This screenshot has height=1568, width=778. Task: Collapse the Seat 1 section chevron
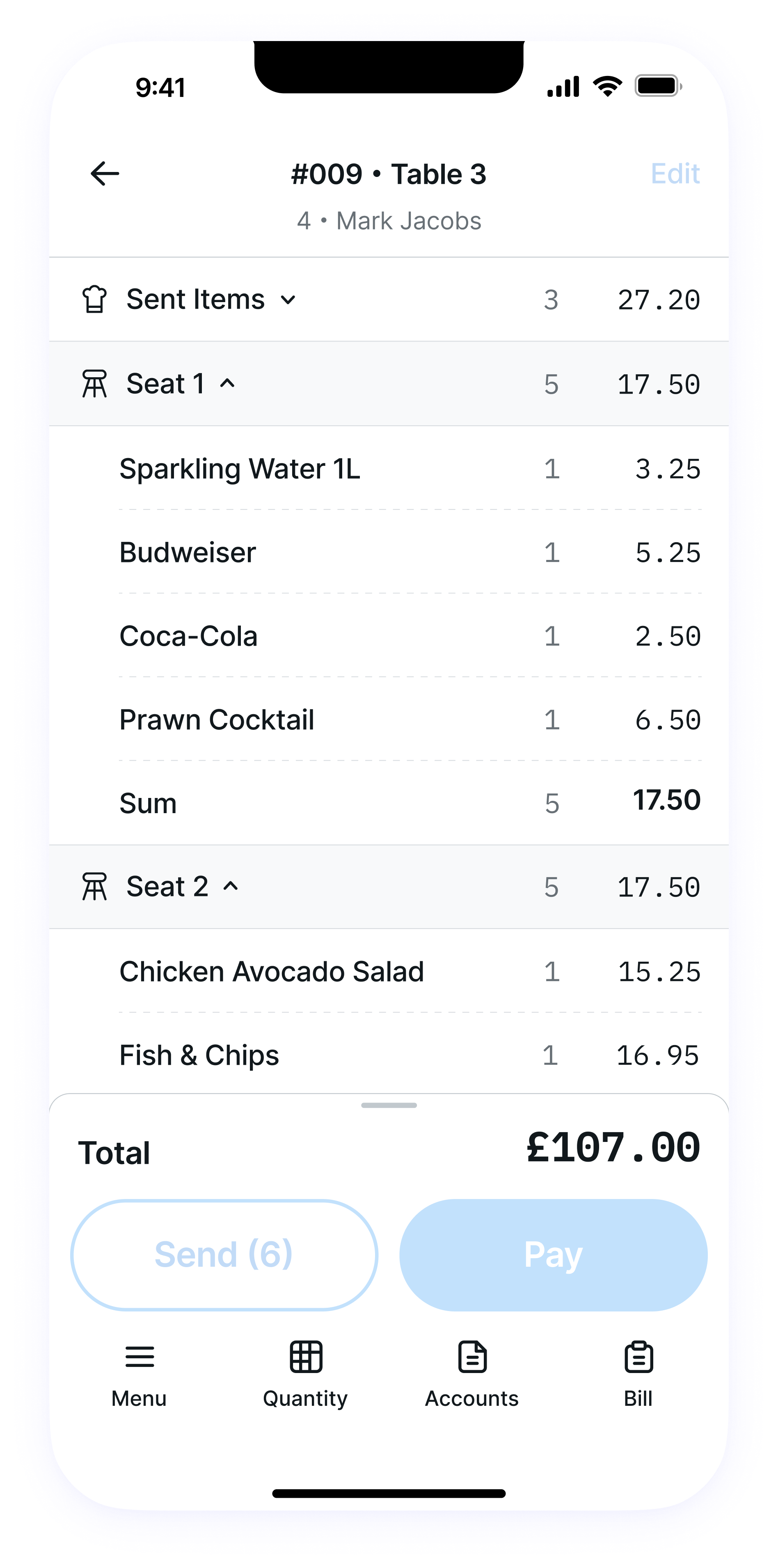[x=227, y=383]
